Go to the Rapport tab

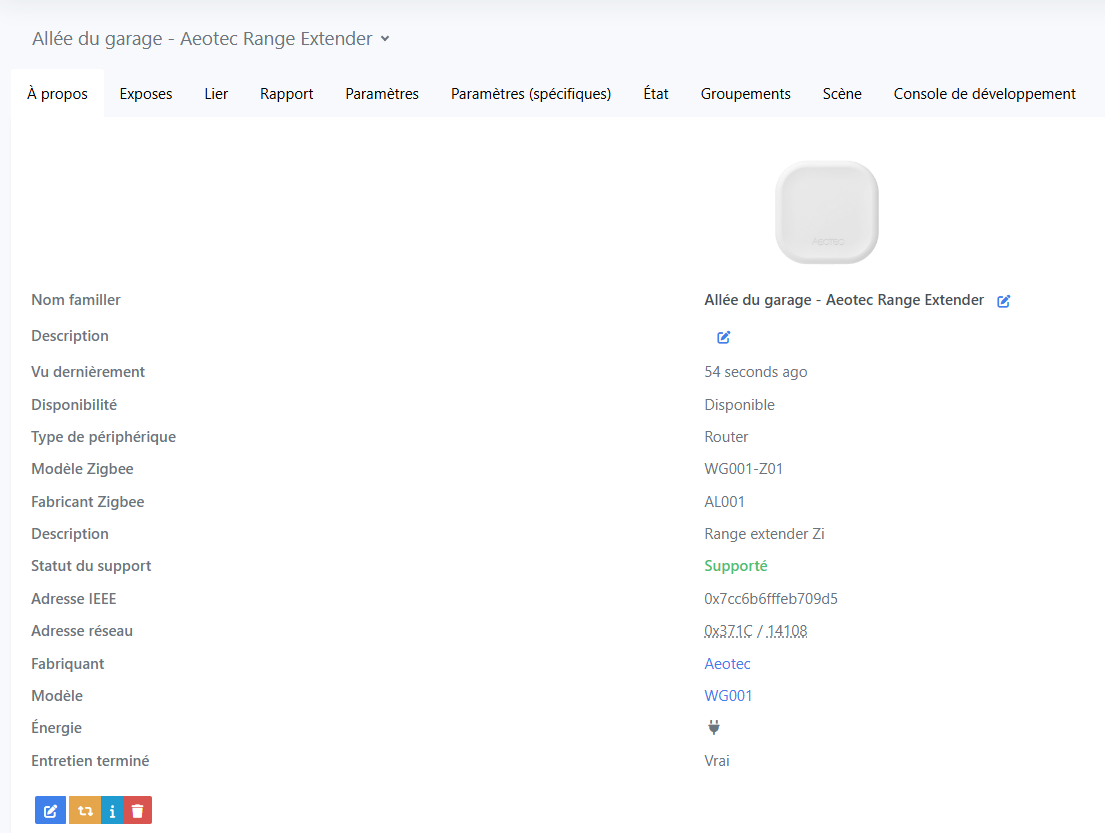click(287, 94)
